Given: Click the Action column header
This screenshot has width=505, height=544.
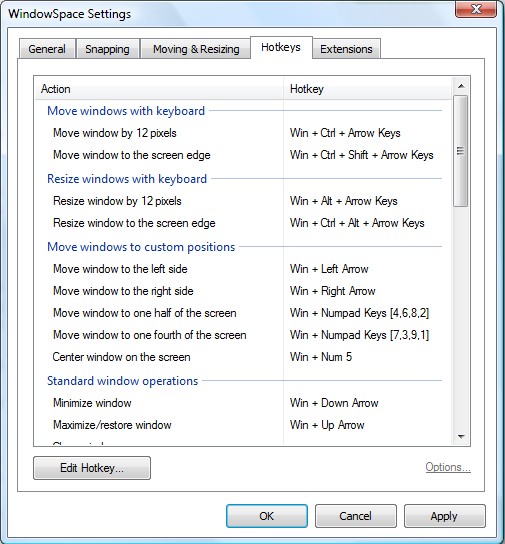Looking at the screenshot, I should 159,89.
